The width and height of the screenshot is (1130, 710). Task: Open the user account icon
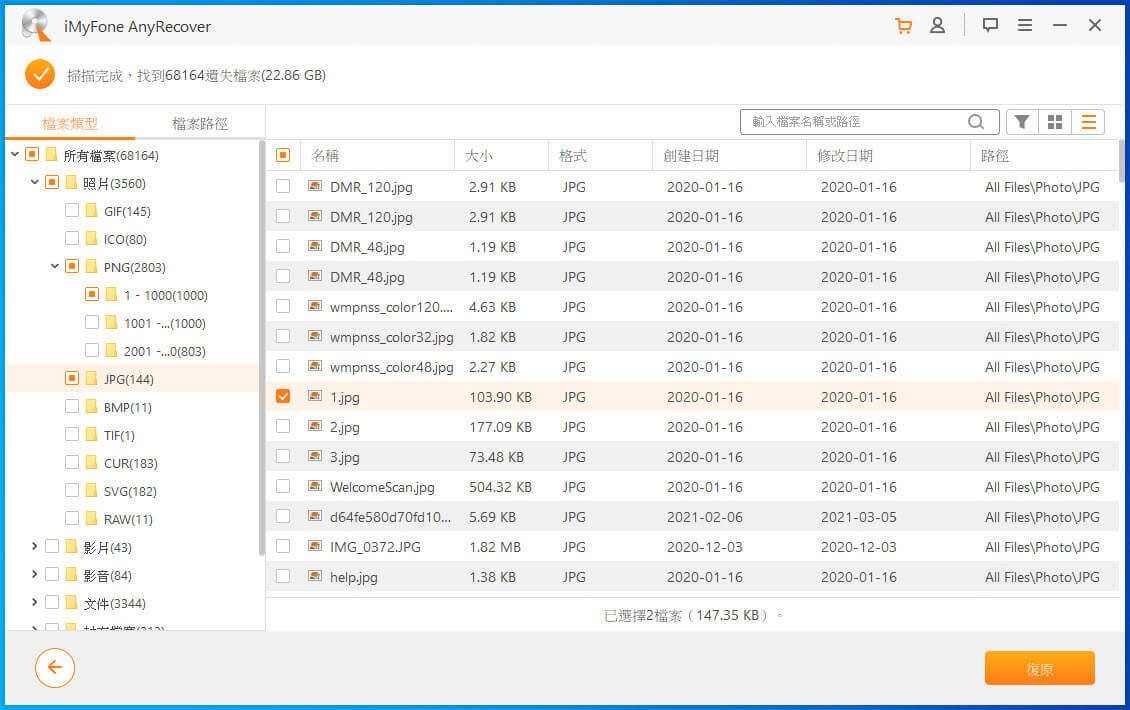(x=937, y=26)
